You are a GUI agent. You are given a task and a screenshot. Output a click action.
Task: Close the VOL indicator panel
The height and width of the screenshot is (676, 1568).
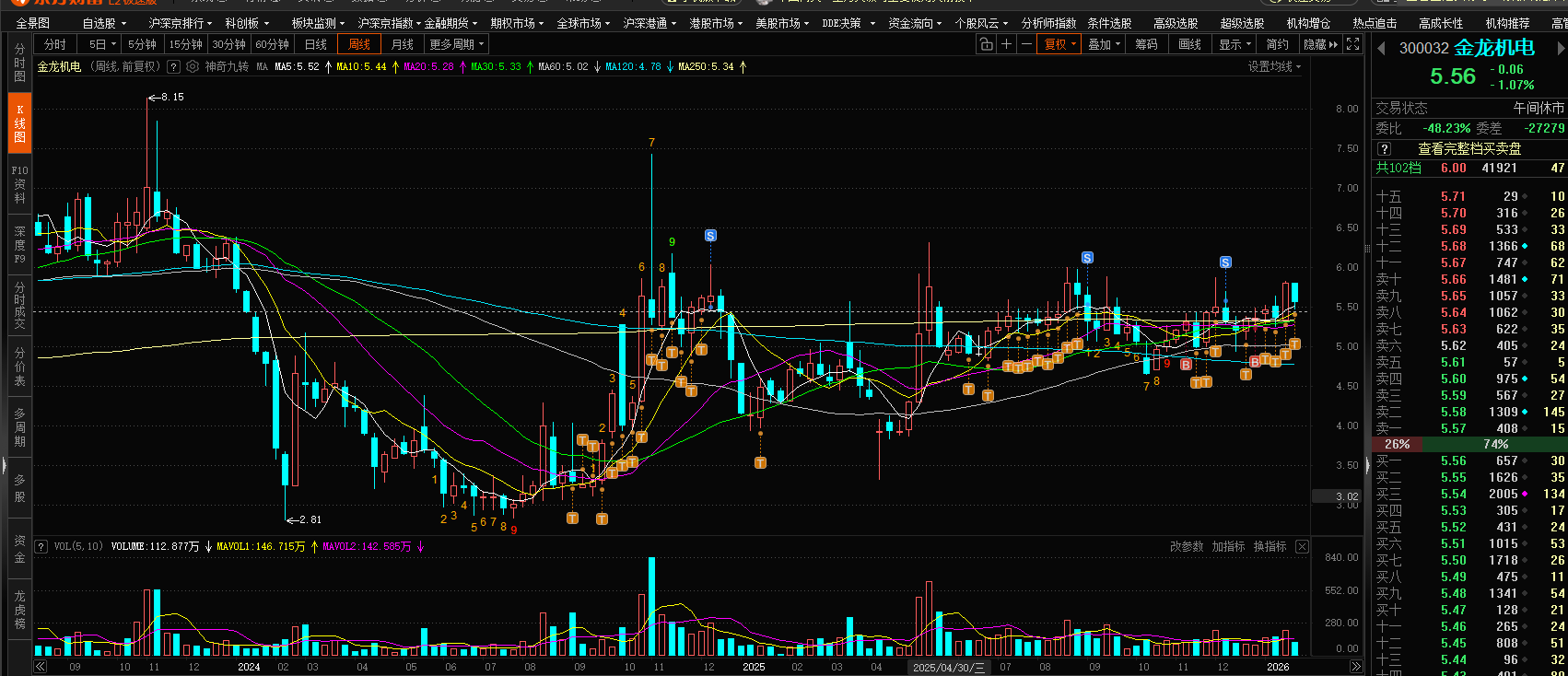[1302, 546]
